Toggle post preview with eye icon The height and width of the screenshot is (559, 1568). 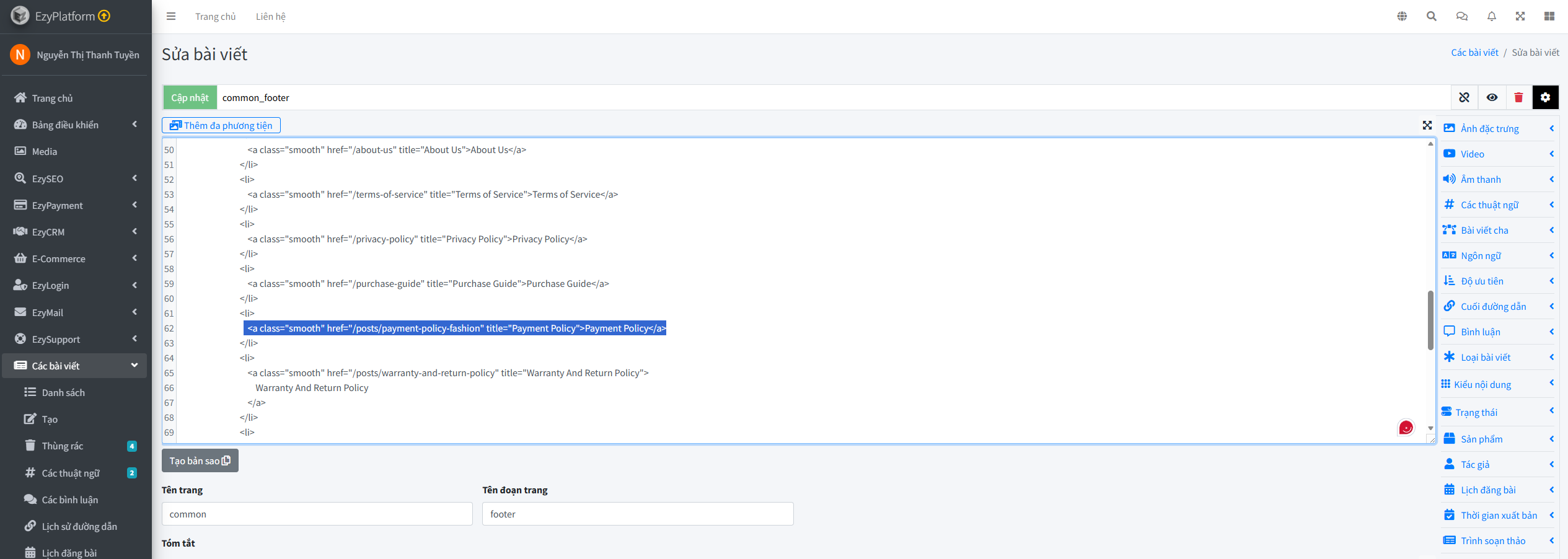point(1492,97)
